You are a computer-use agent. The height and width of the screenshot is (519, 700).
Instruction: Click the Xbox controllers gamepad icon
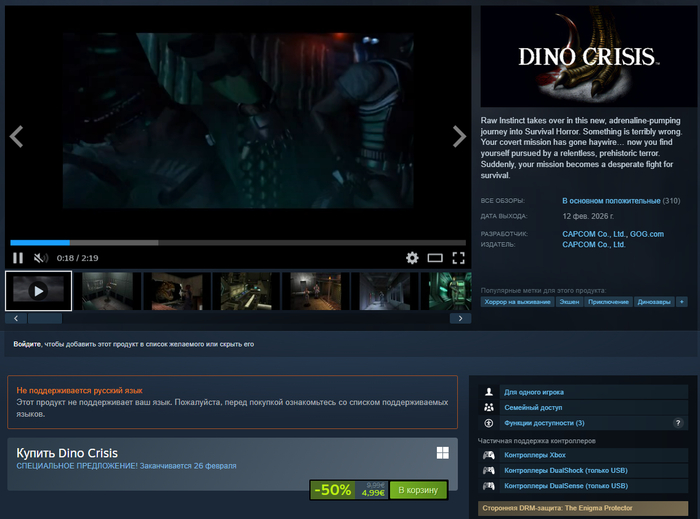489,455
